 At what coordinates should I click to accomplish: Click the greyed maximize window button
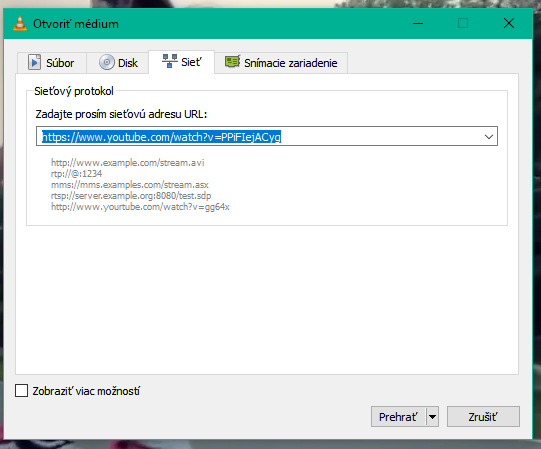point(463,24)
